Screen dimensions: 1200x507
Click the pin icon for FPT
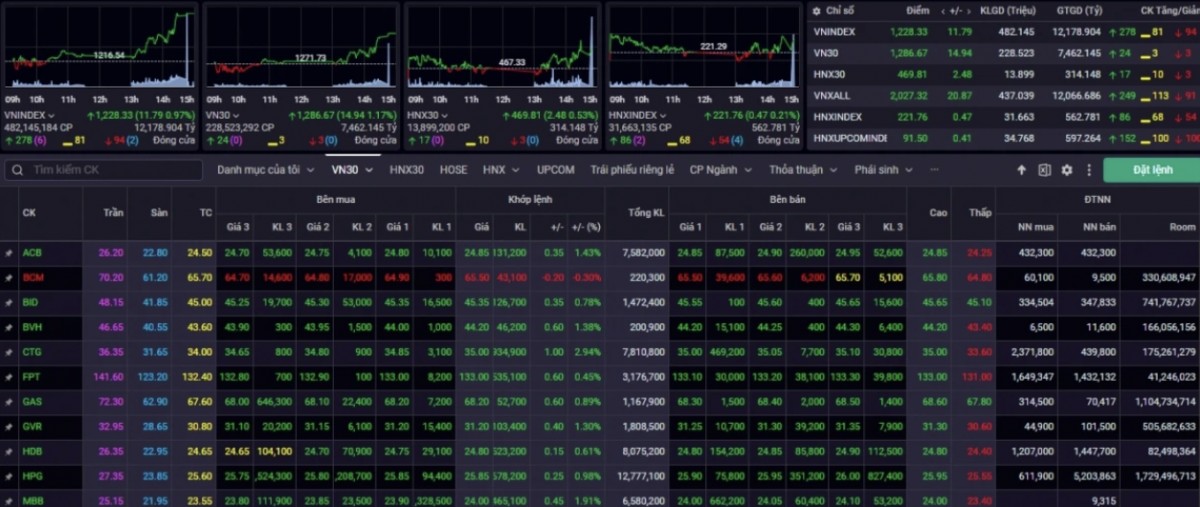click(x=9, y=377)
